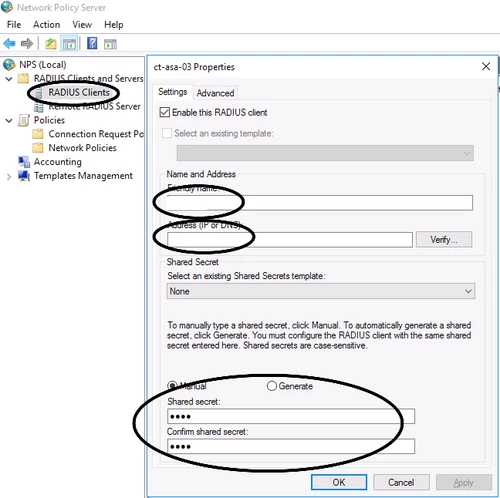Screen dimensions: 500x498
Task: Expand the Templates Management tree node
Action: coord(9,176)
